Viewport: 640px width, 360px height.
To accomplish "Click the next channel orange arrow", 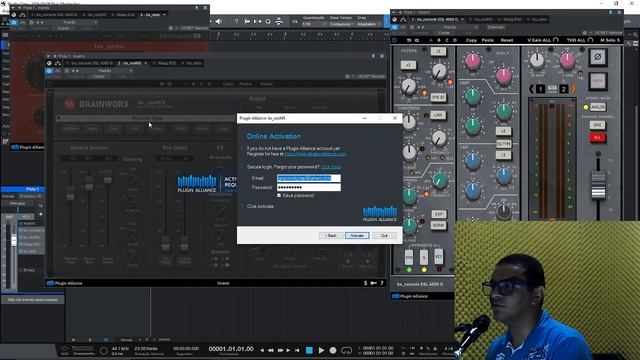I will pos(573,89).
